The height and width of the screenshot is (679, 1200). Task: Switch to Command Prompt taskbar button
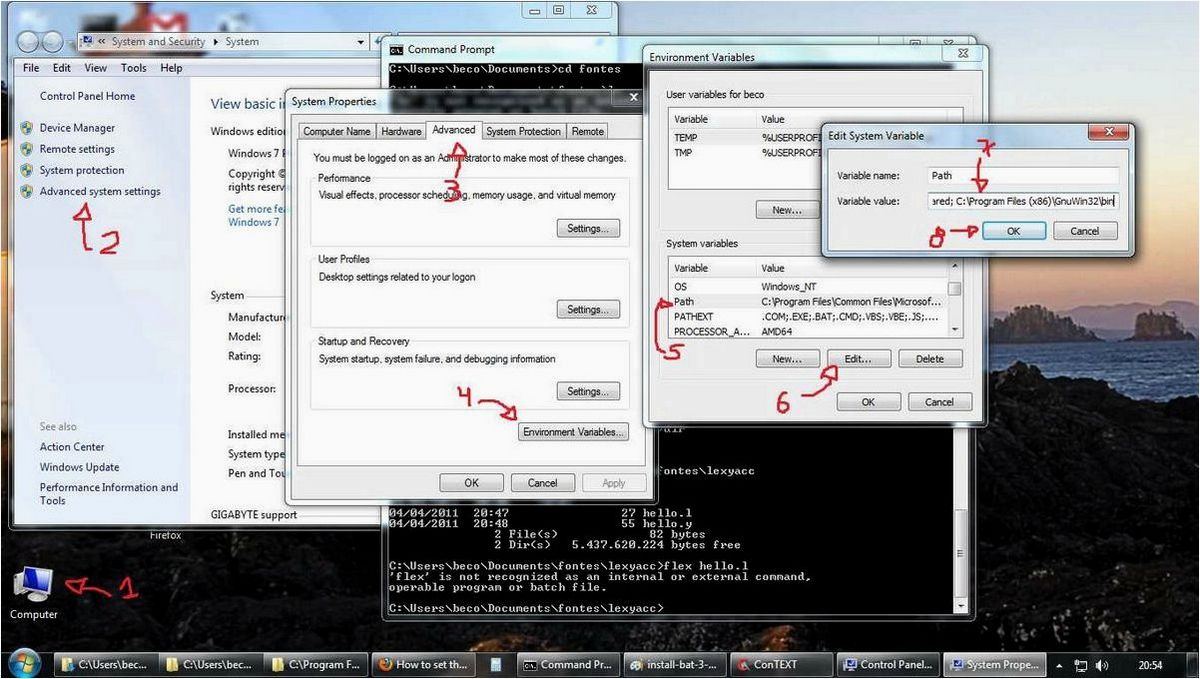point(569,664)
